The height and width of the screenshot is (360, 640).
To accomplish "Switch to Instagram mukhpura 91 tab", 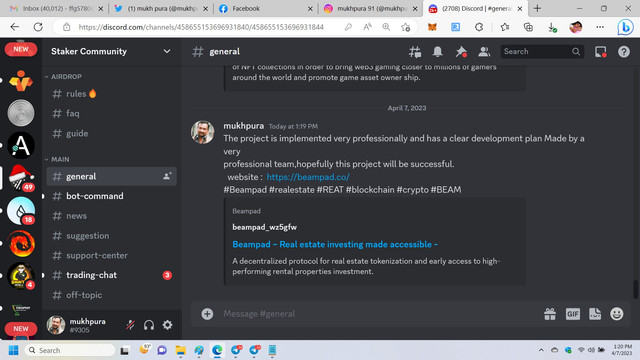I will [370, 9].
